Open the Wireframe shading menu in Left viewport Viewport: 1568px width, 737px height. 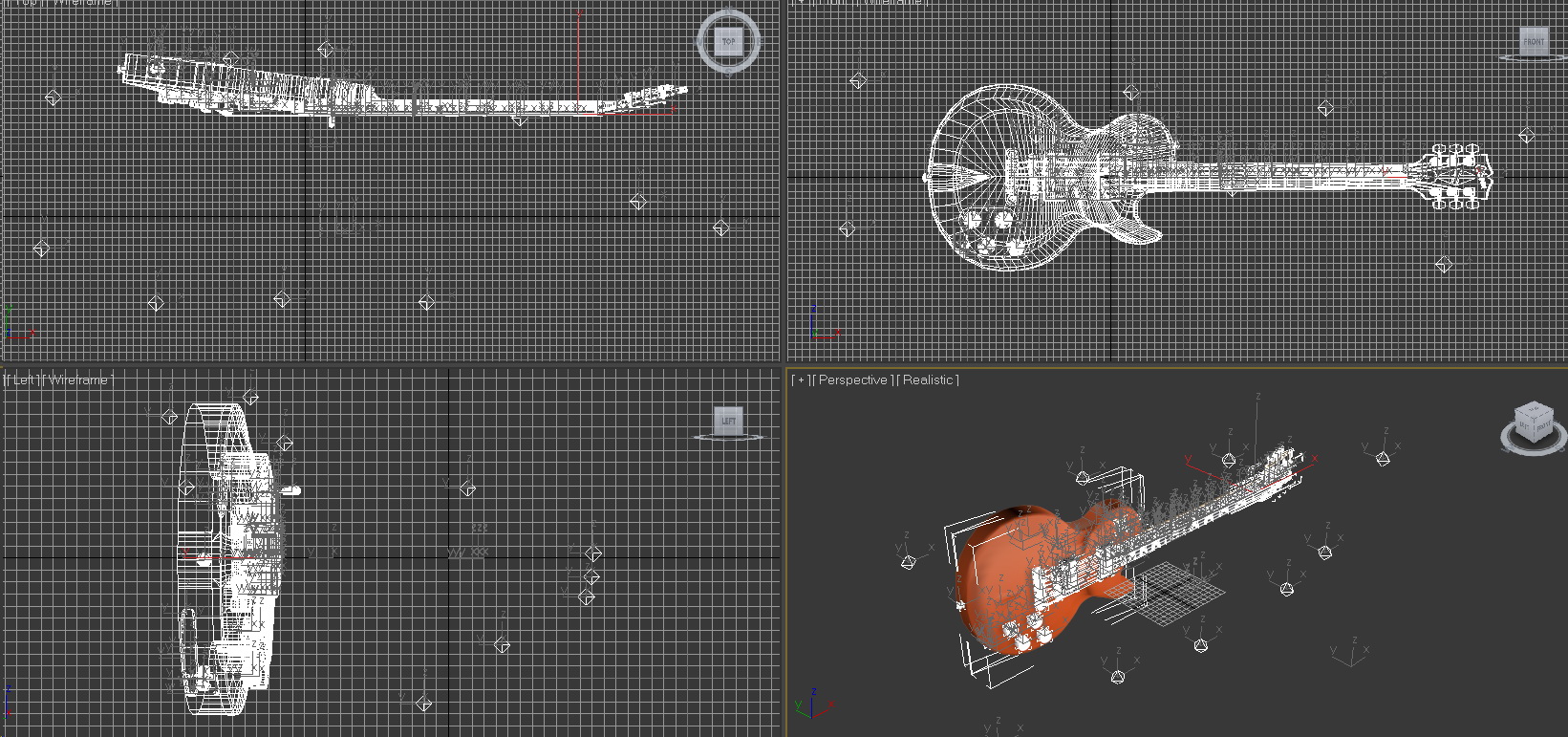point(78,379)
